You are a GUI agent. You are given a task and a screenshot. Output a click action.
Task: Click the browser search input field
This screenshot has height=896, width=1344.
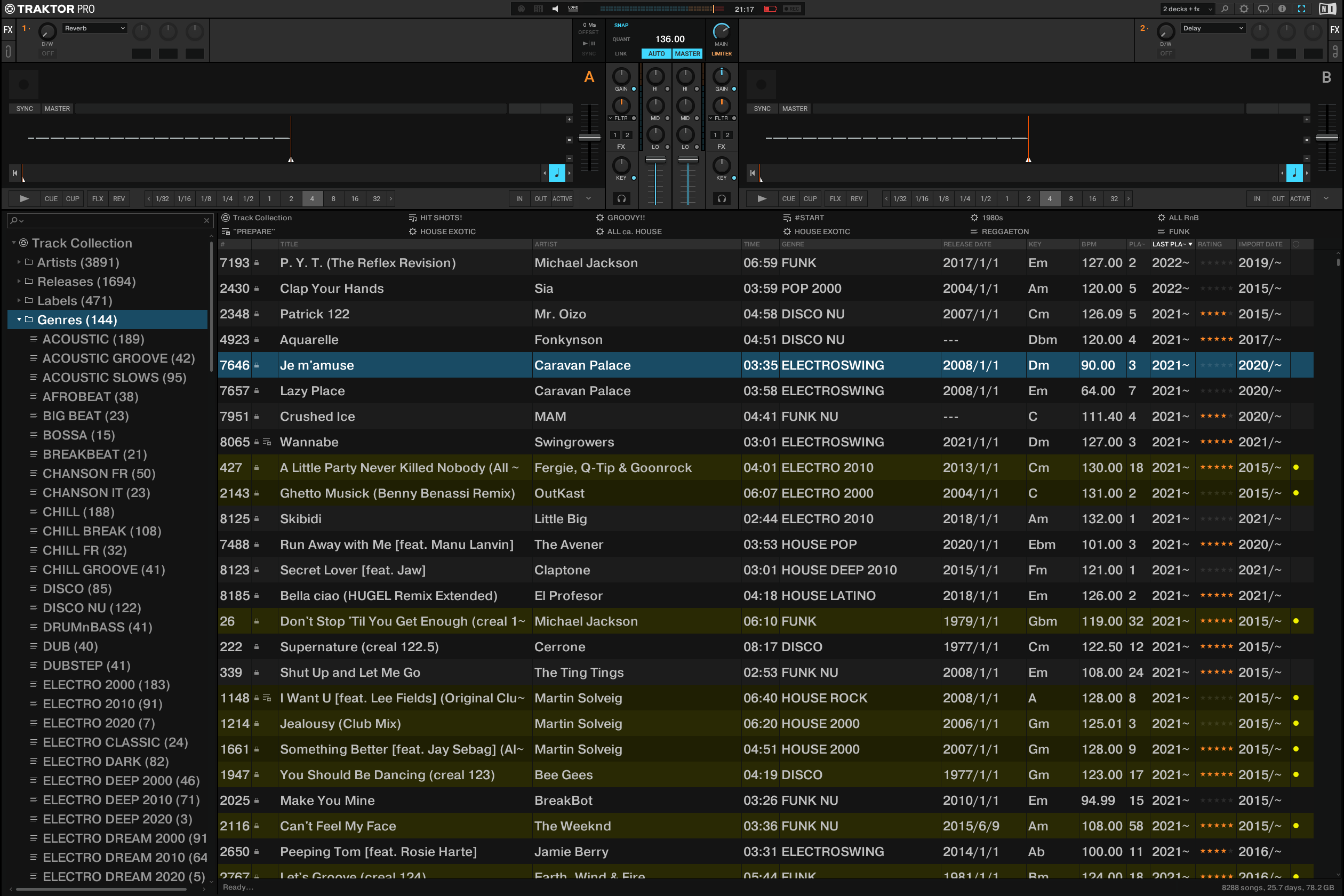click(109, 220)
